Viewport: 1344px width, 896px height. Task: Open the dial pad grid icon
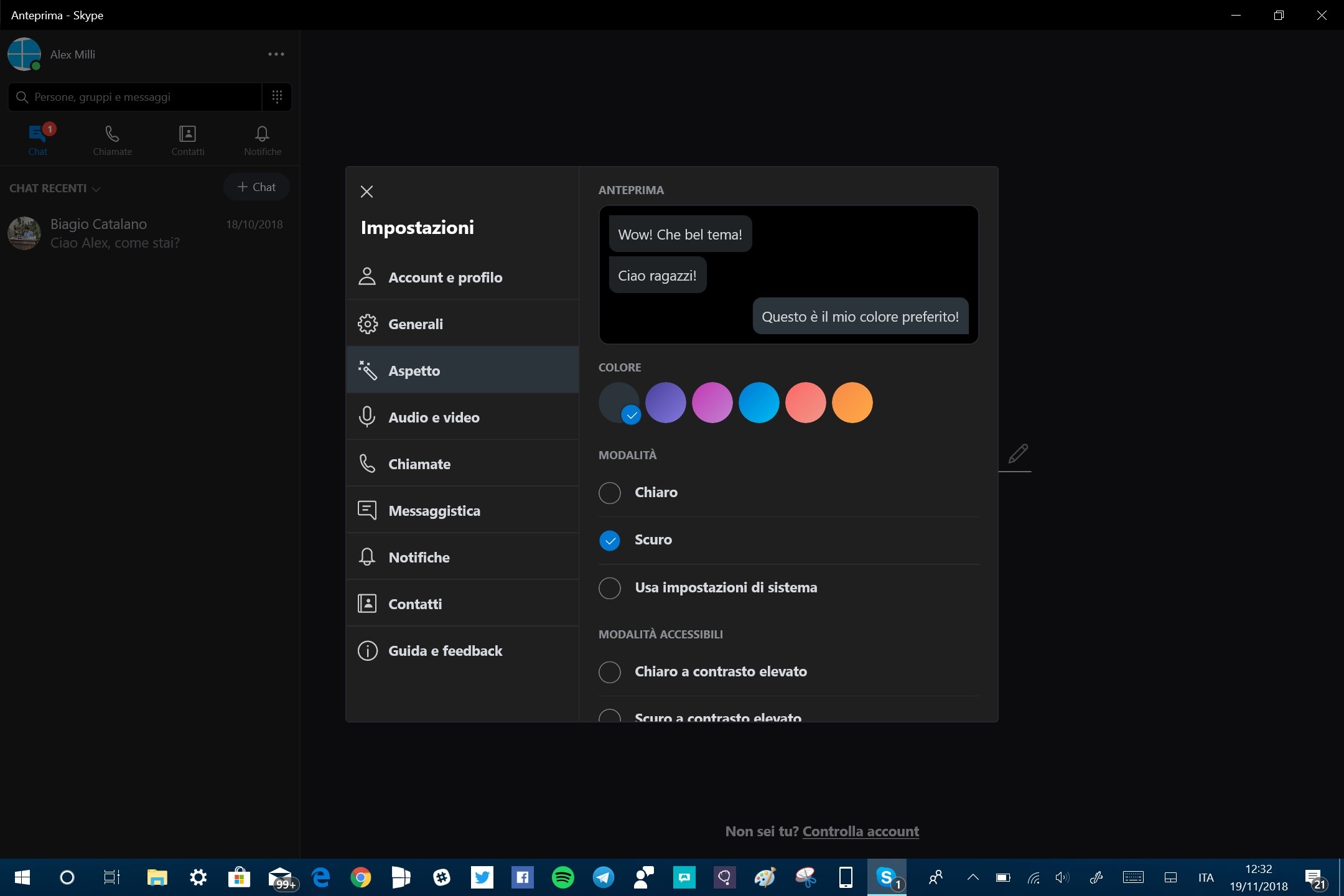point(277,96)
